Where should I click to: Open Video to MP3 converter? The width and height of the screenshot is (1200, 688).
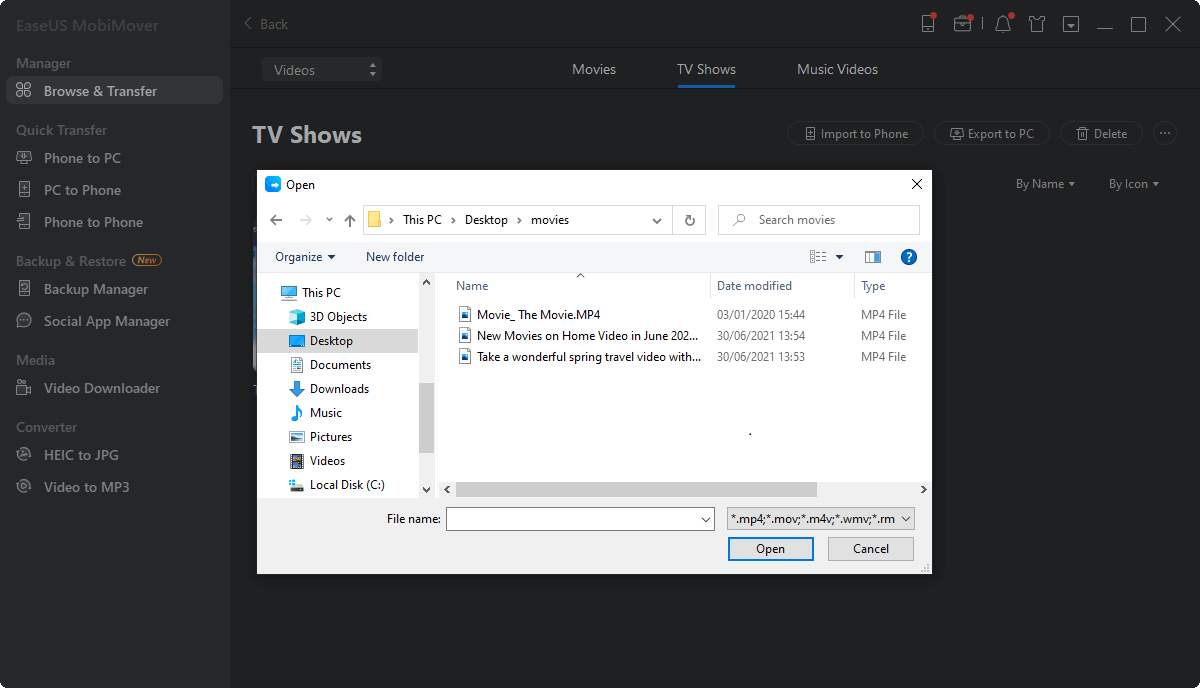86,487
